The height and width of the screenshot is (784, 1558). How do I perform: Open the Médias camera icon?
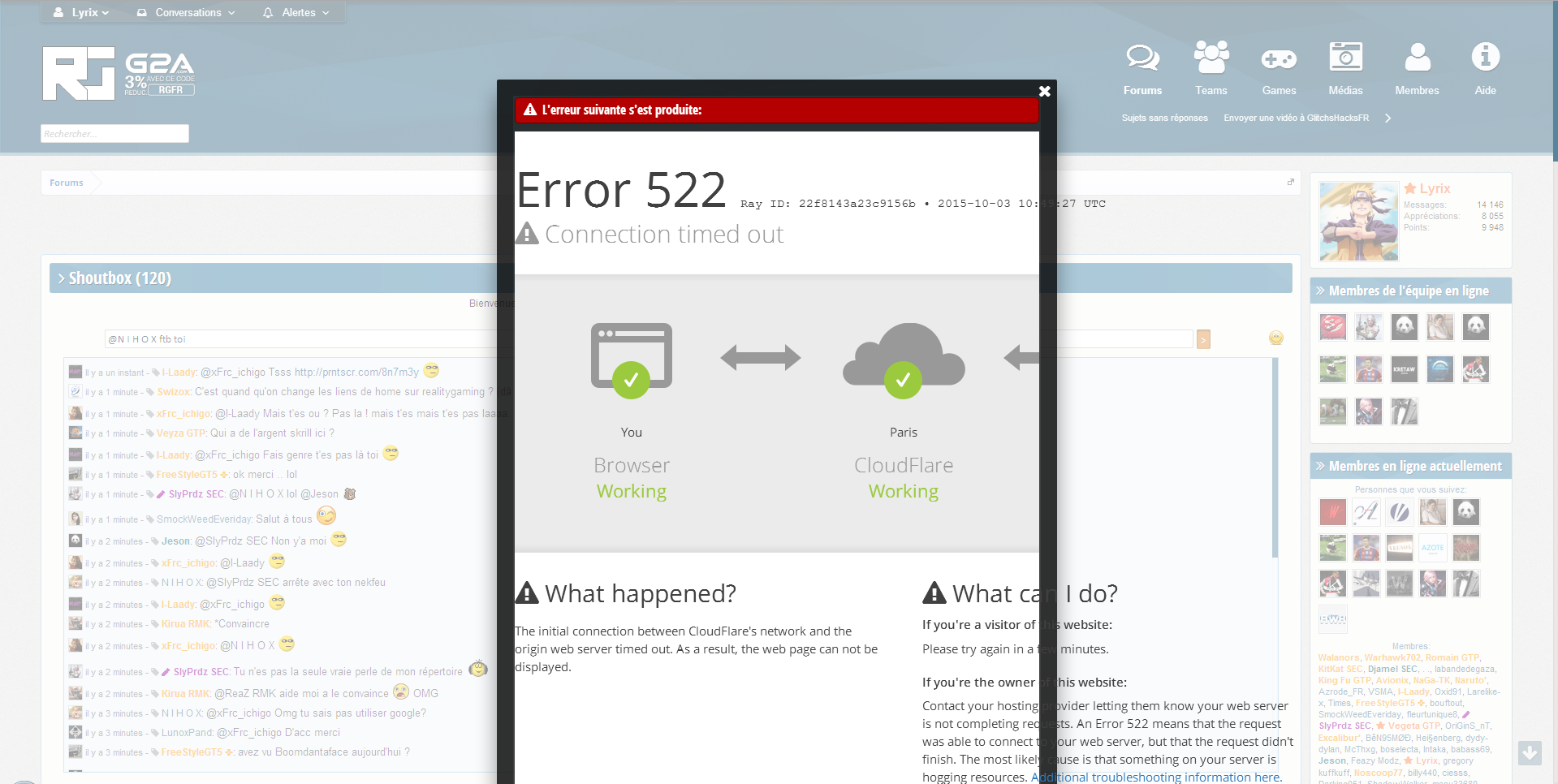click(x=1345, y=57)
